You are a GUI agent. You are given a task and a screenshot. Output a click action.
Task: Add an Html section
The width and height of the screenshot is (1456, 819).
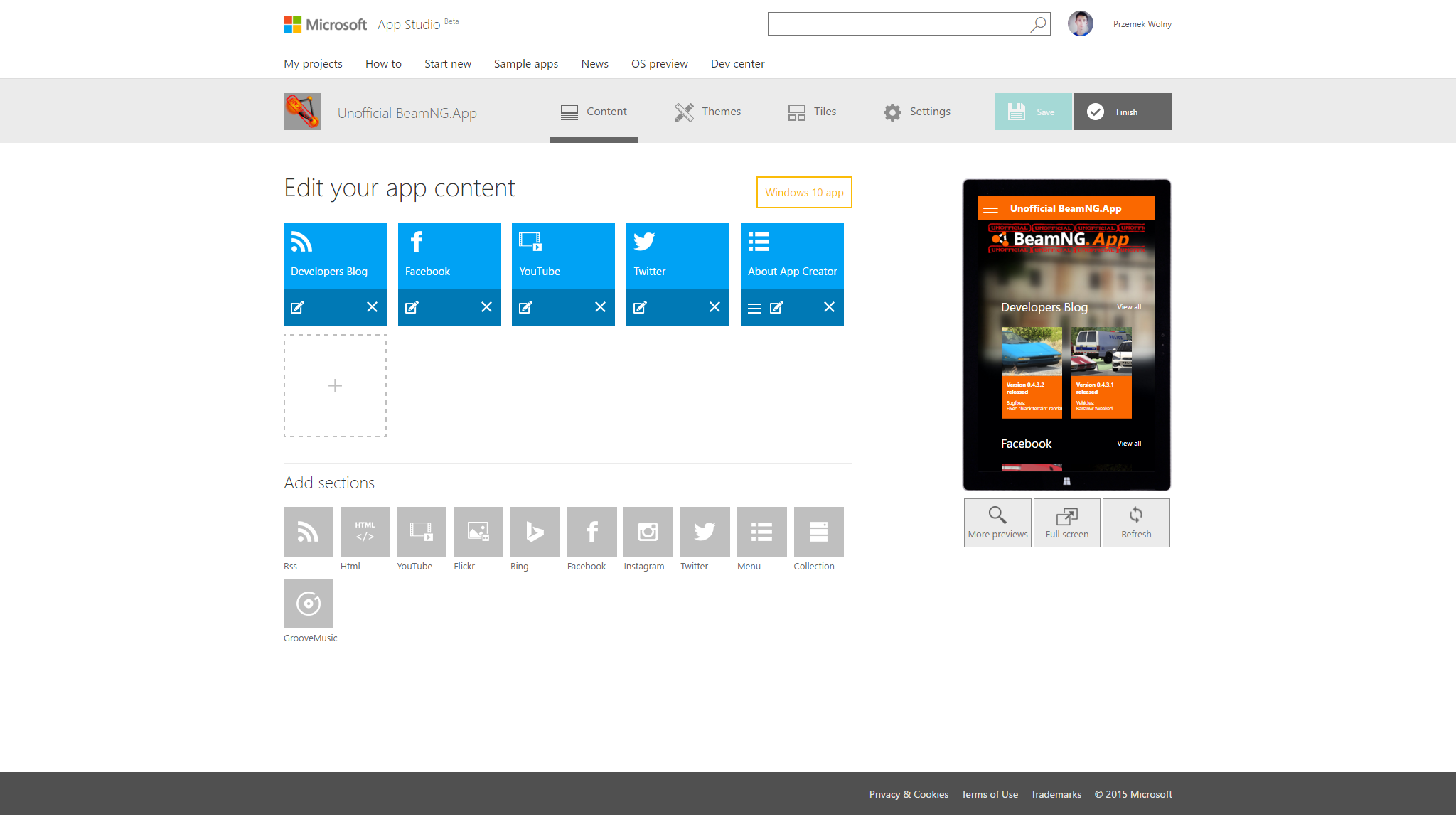coord(365,532)
